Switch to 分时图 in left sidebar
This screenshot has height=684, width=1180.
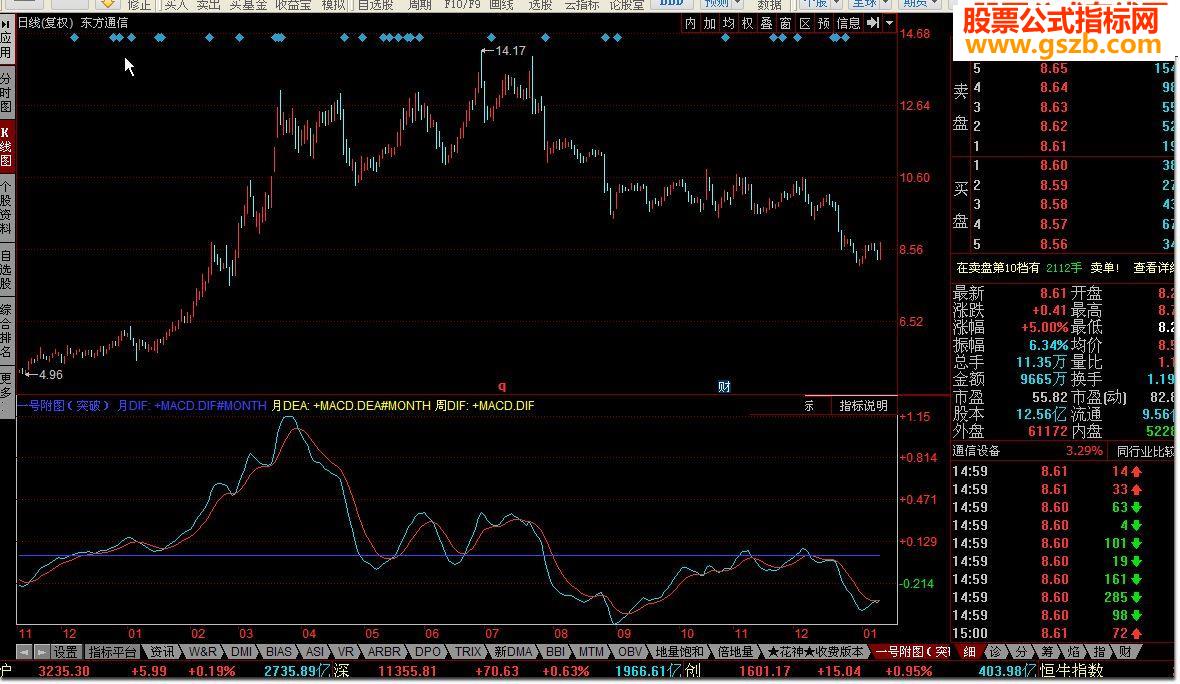coord(6,93)
